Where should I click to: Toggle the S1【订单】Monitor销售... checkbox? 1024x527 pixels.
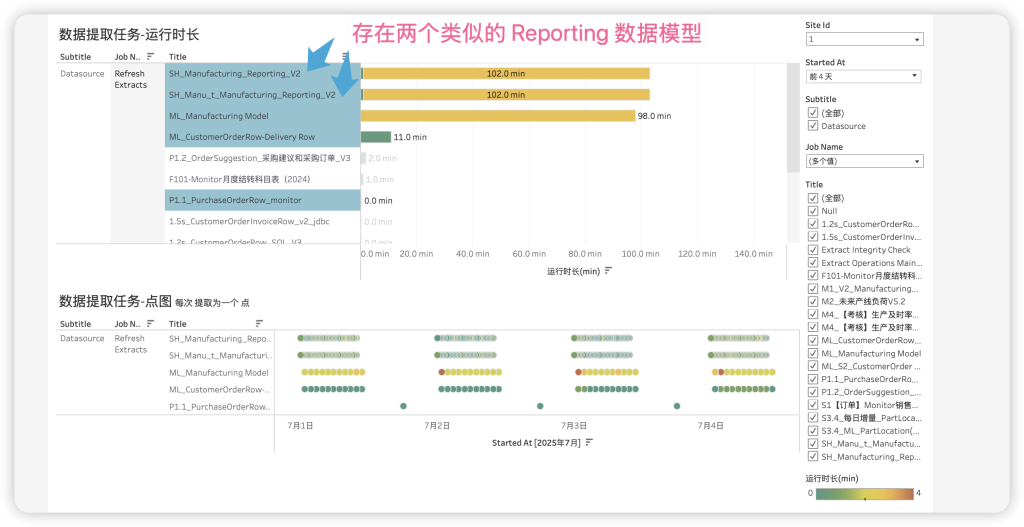(x=813, y=405)
